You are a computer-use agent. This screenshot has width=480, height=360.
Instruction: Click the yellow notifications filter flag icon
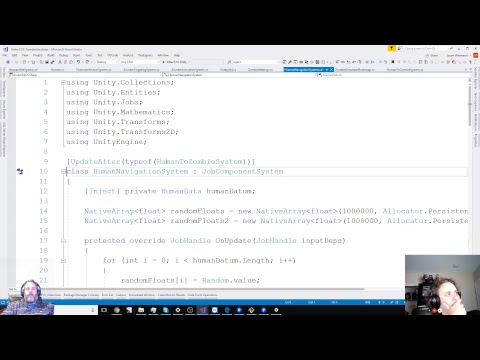click(x=392, y=49)
